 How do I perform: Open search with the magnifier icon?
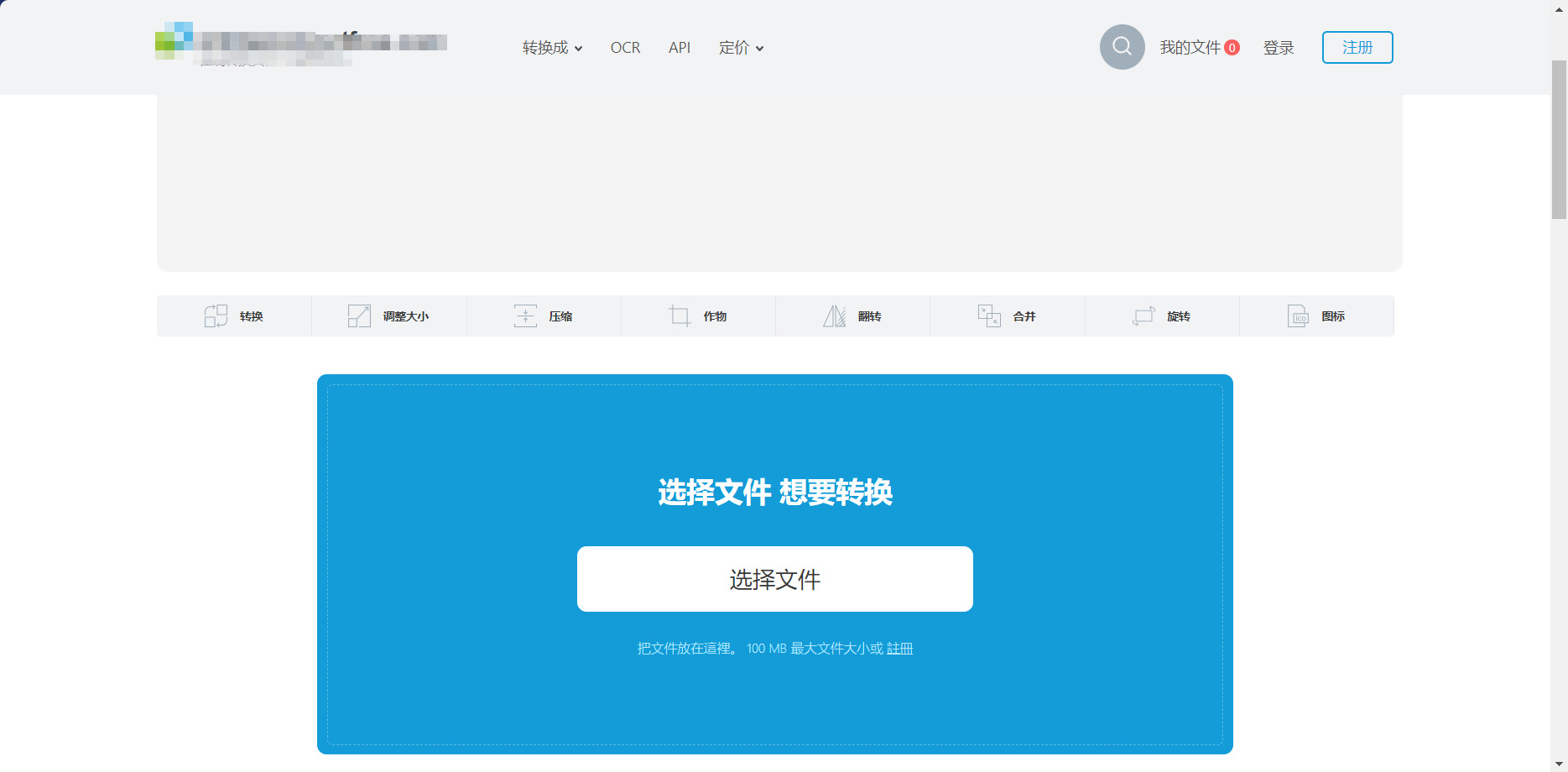tap(1123, 47)
